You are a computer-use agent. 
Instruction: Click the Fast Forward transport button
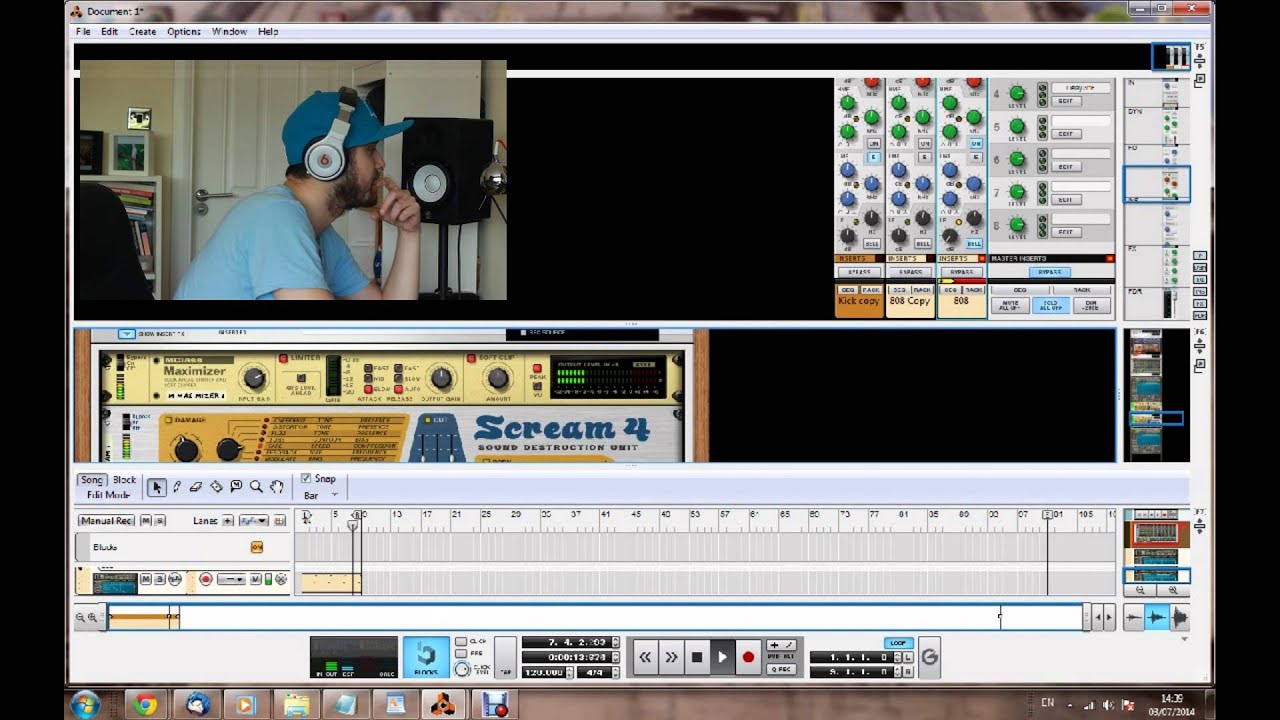point(671,657)
